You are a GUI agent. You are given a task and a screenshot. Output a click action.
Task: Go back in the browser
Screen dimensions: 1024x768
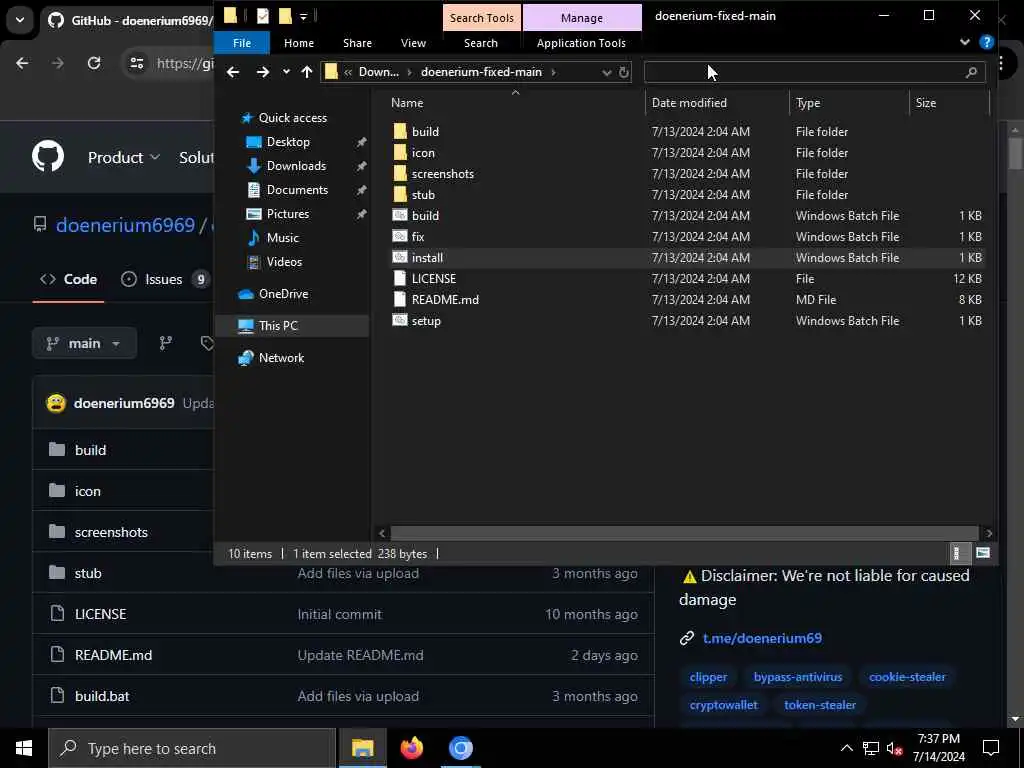[22, 63]
